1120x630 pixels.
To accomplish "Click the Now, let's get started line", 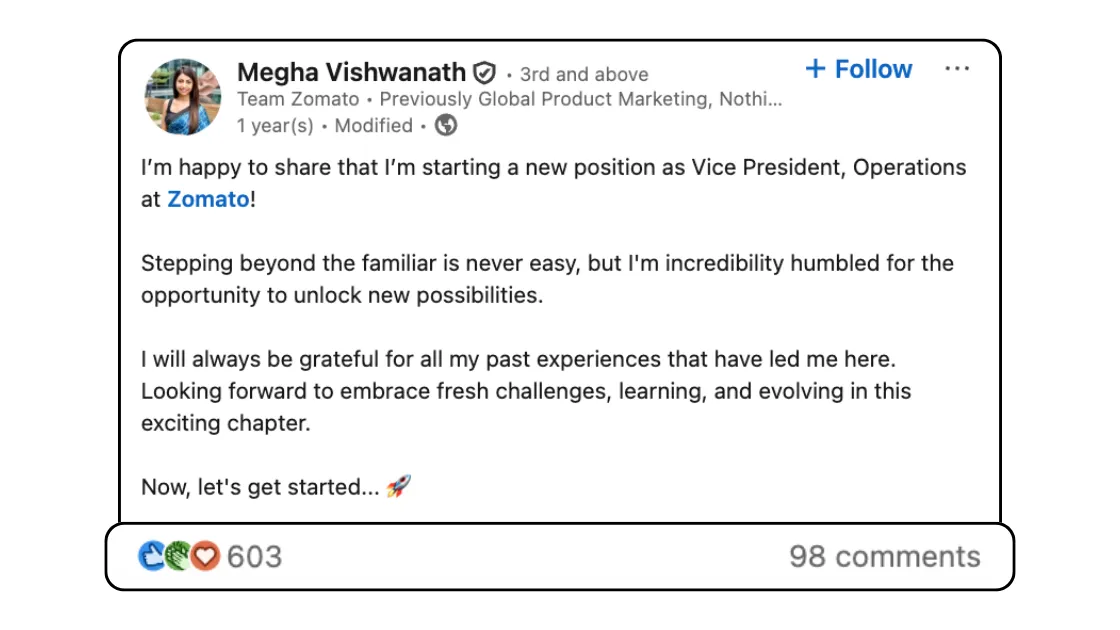I will point(260,487).
